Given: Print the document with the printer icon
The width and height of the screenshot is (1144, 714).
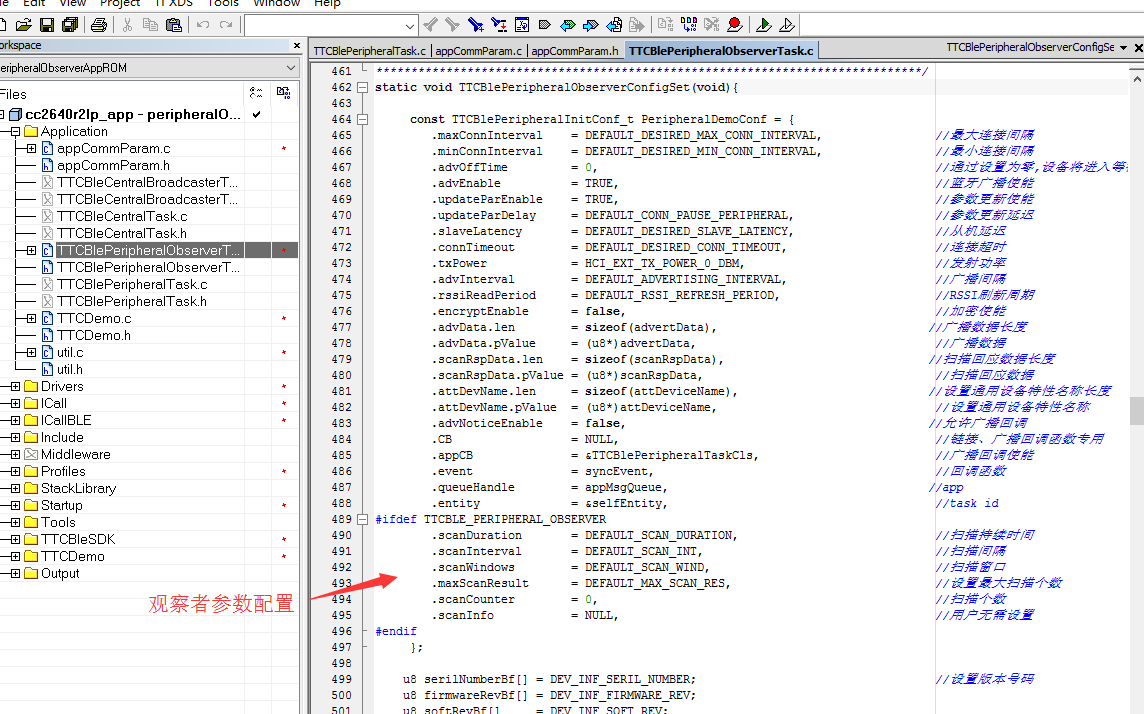Looking at the screenshot, I should click(98, 26).
